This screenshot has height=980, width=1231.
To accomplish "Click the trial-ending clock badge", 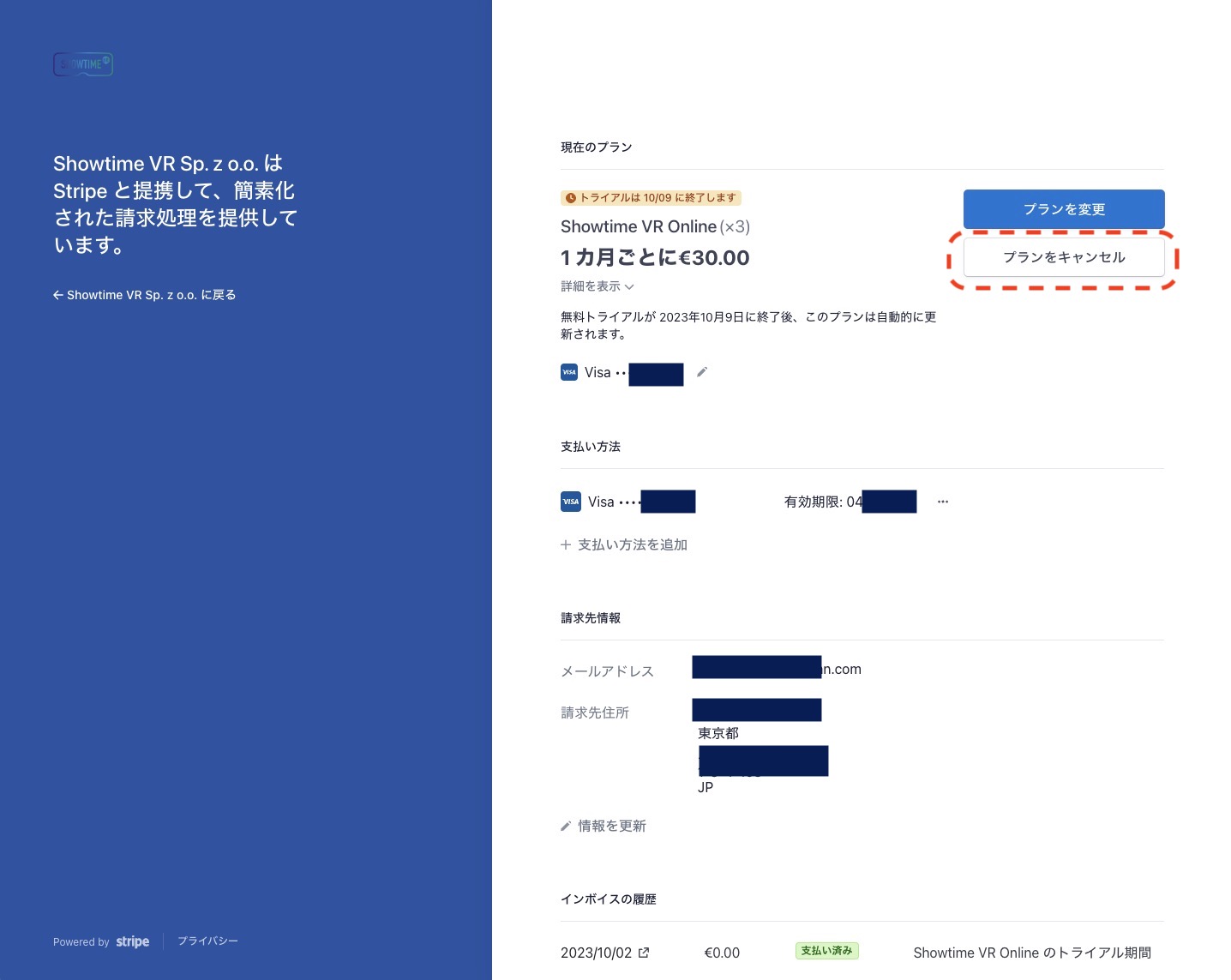I will pyautogui.click(x=651, y=198).
